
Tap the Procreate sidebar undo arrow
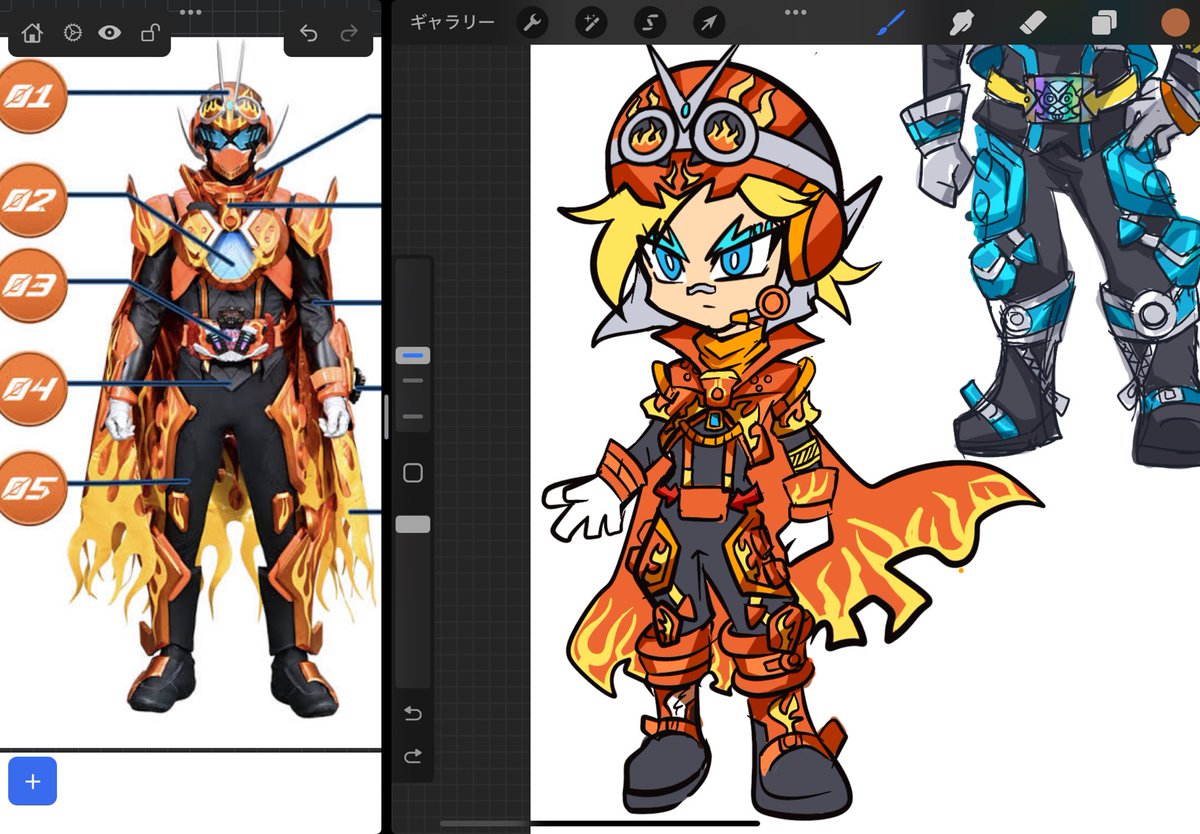[x=413, y=714]
